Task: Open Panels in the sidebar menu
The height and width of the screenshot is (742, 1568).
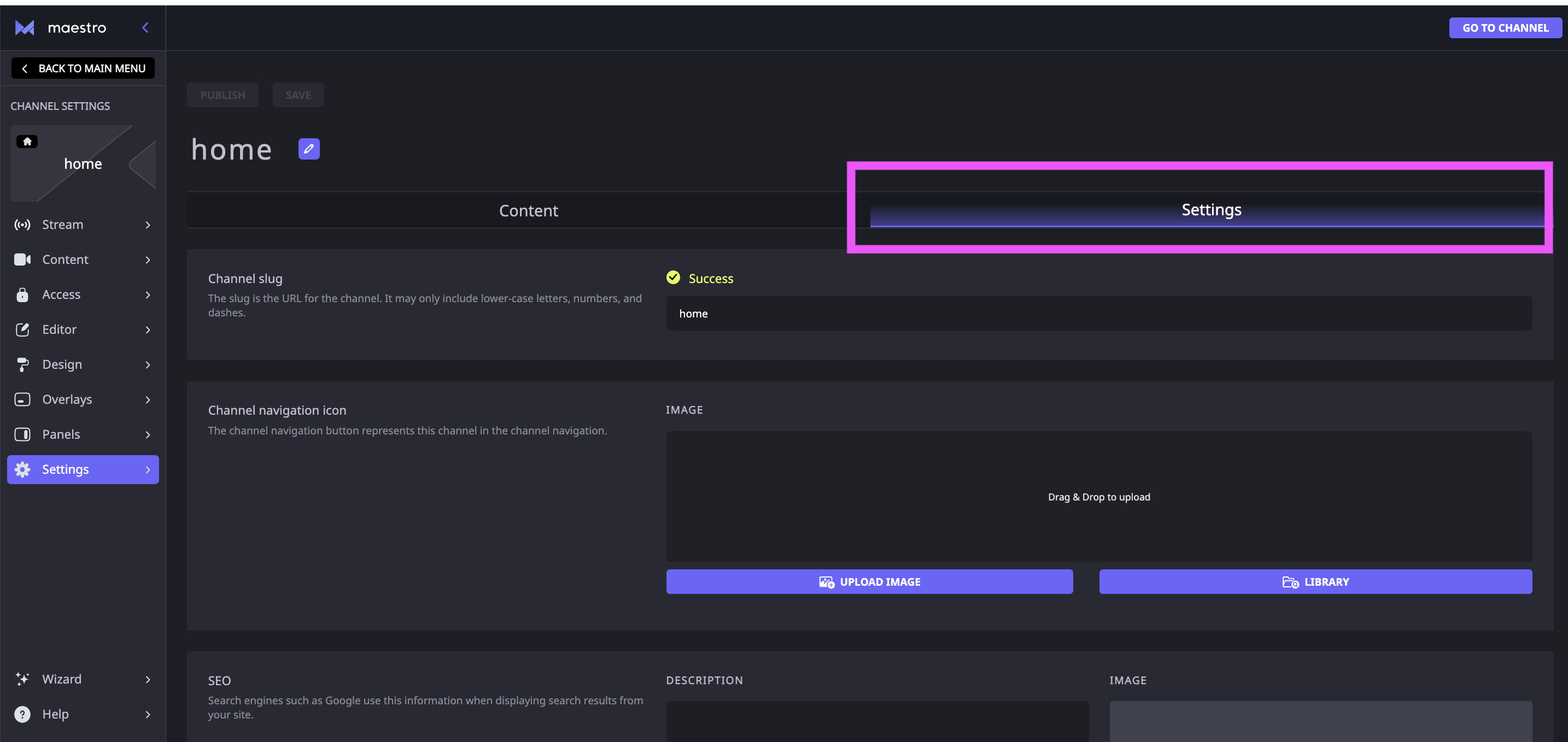Action: tap(83, 434)
